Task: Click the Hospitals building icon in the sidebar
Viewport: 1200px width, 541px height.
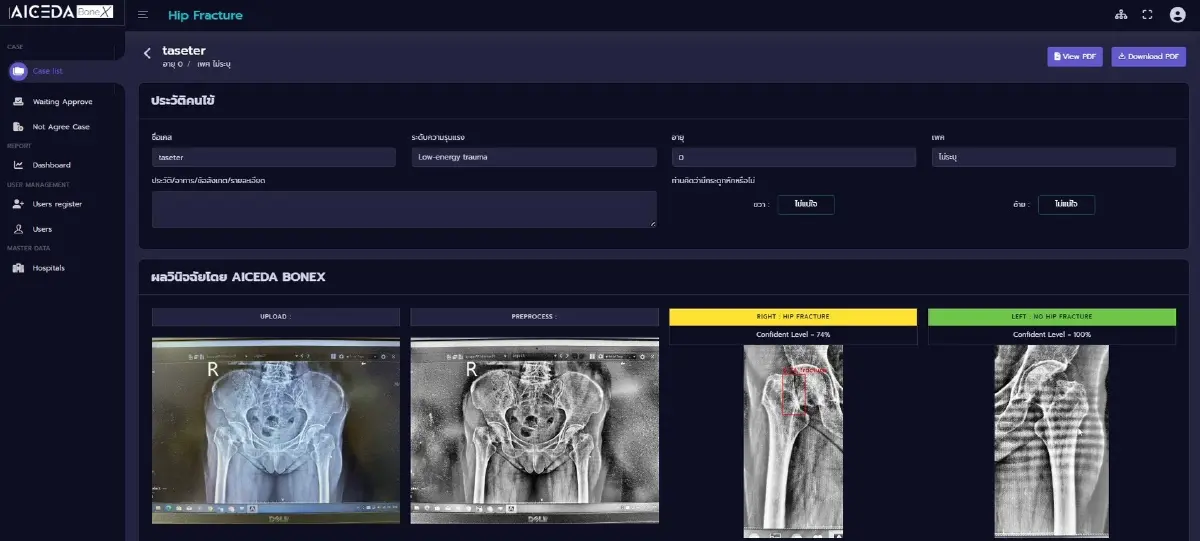Action: (18, 268)
